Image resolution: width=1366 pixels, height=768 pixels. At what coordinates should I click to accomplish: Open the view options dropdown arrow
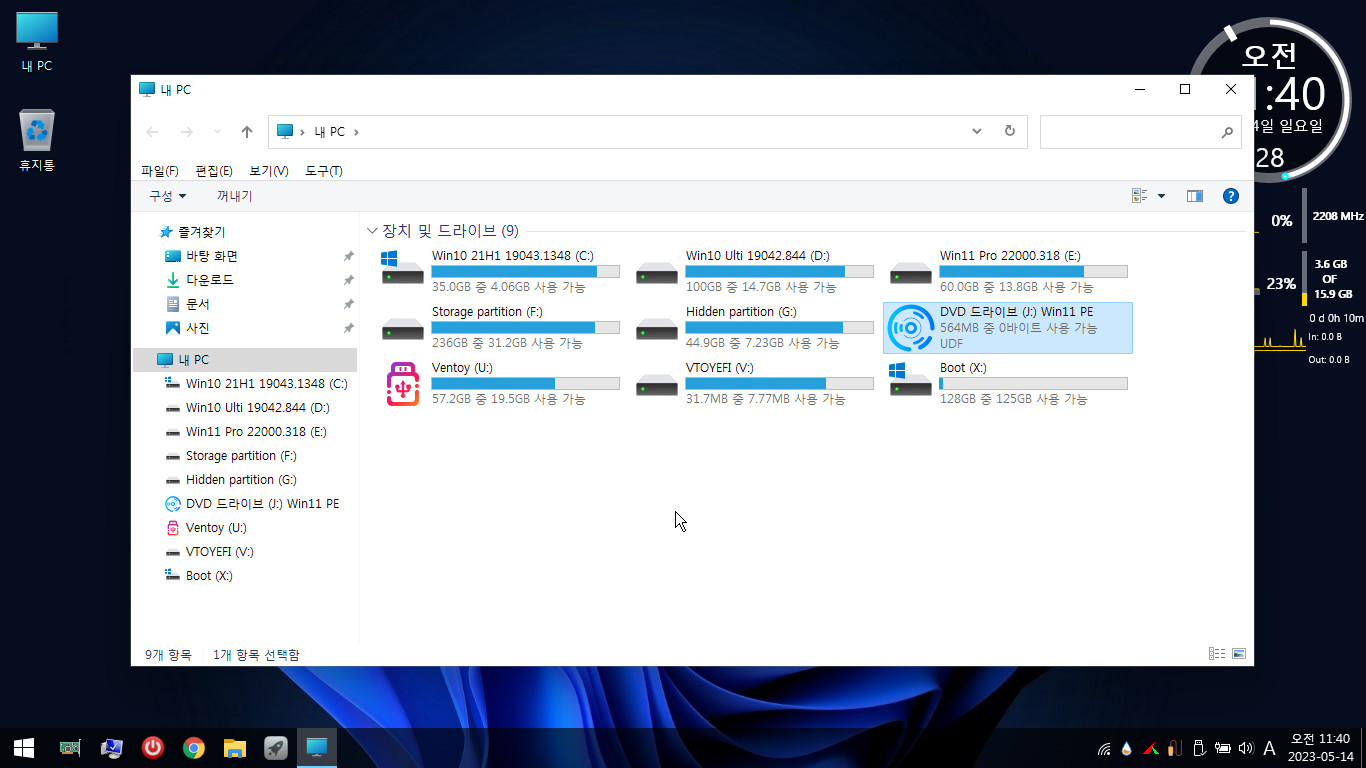(x=1161, y=196)
